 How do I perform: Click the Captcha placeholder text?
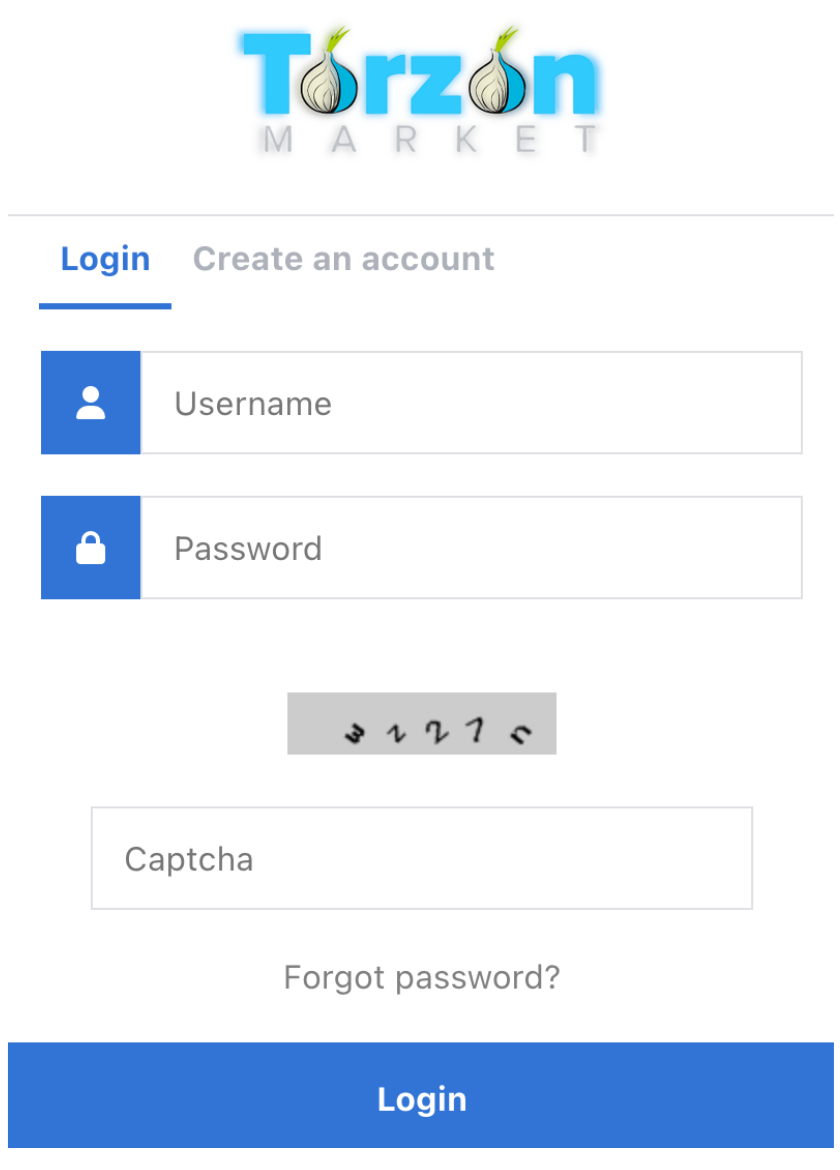[x=188, y=858]
